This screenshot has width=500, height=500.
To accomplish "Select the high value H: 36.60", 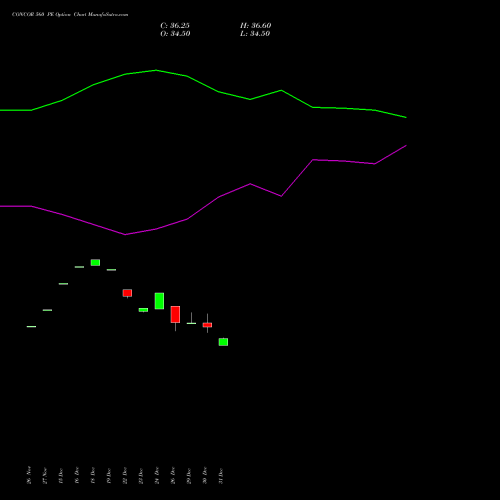I will (x=256, y=26).
